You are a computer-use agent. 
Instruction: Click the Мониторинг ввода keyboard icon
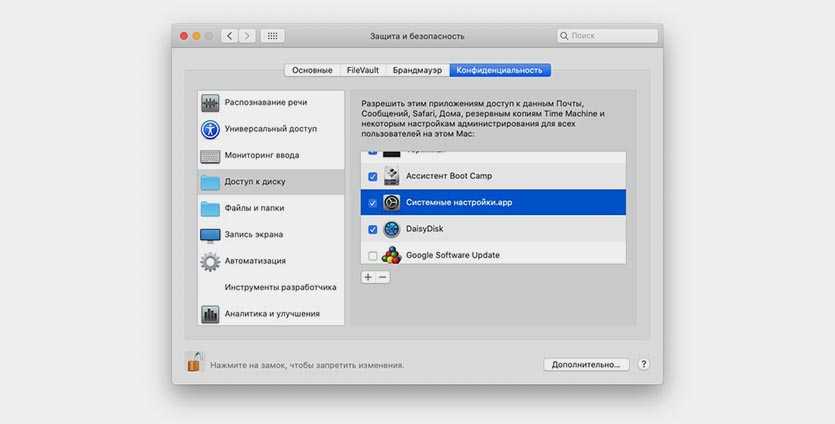[210, 156]
